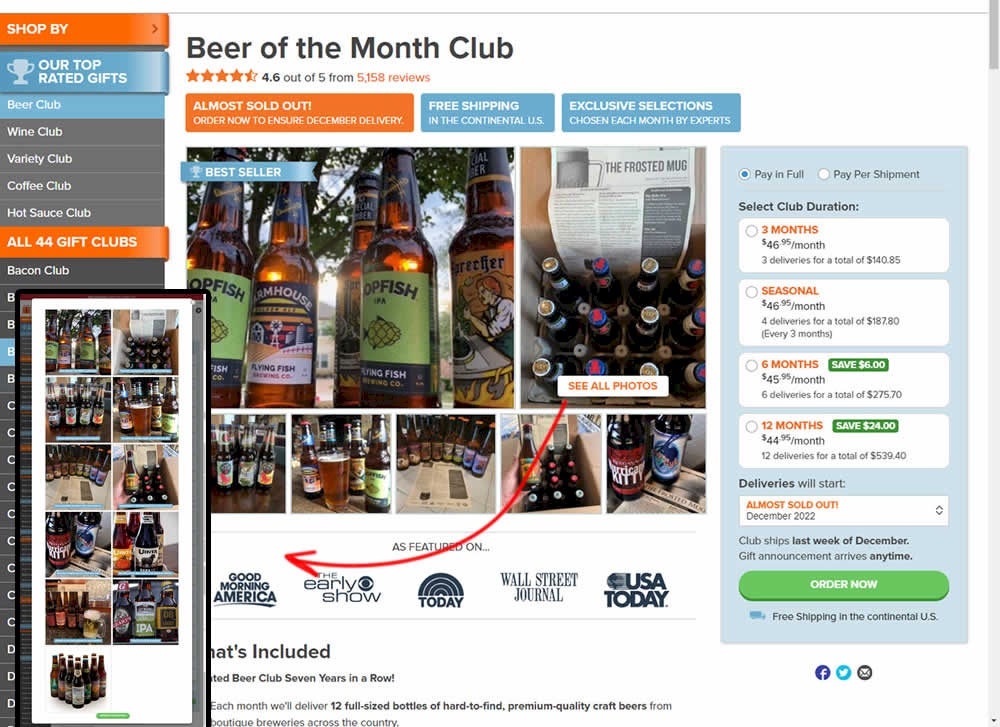Click the Good Morning America logo
This screenshot has width=1000, height=727.
point(245,589)
